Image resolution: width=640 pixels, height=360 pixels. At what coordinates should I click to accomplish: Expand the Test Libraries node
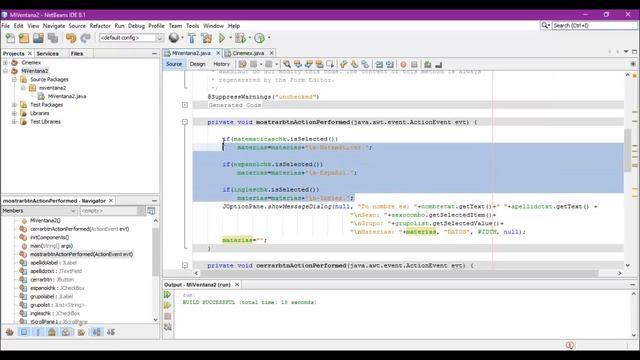point(14,122)
